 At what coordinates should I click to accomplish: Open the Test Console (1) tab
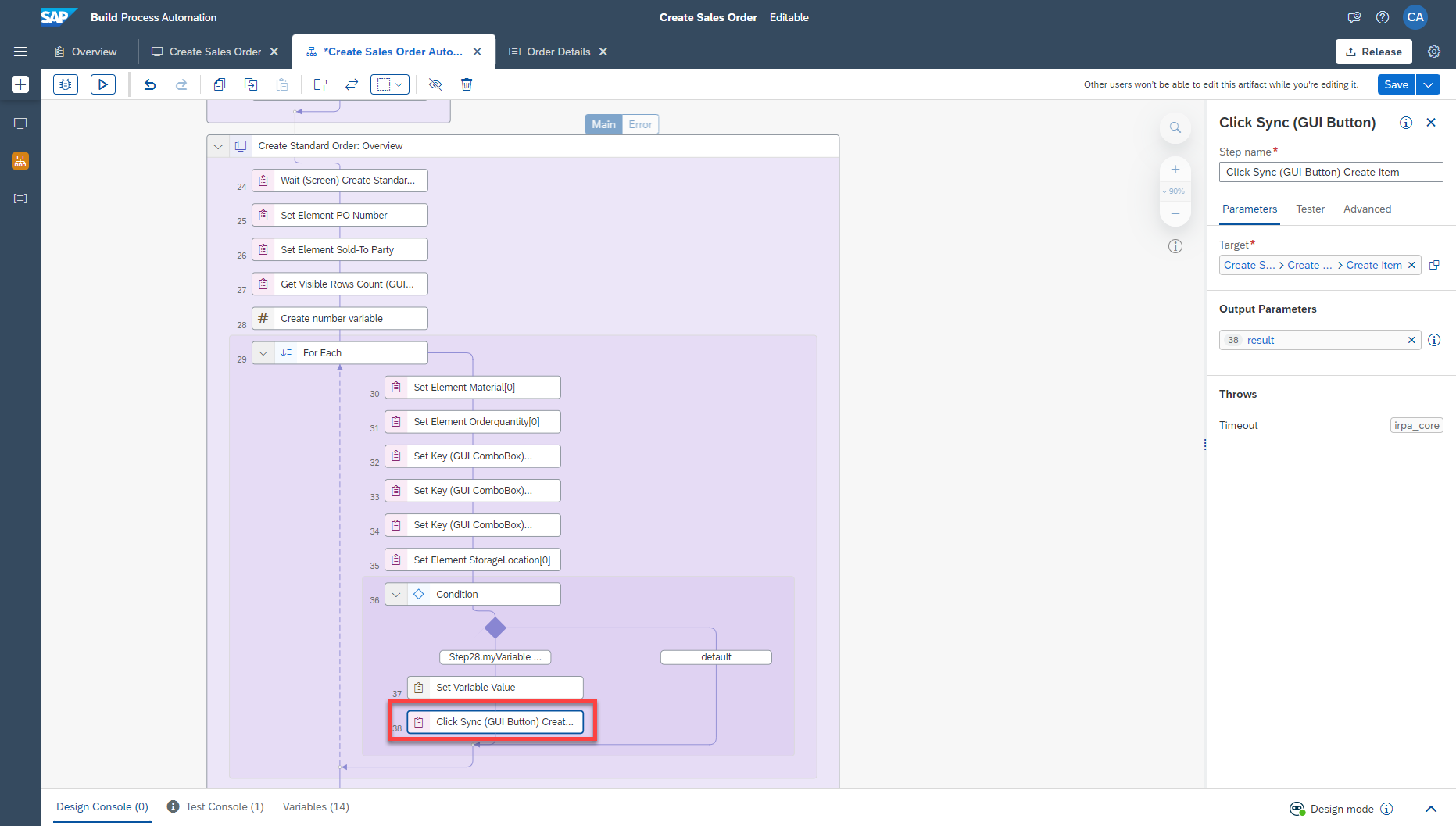[x=216, y=806]
